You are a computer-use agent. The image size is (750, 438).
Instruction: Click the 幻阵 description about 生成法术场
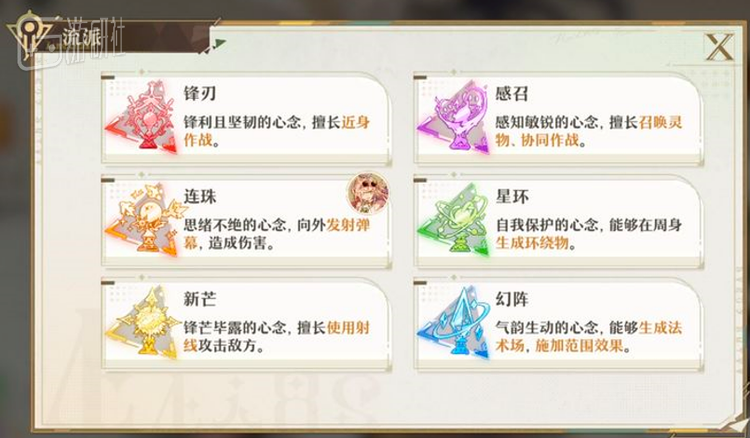point(589,337)
